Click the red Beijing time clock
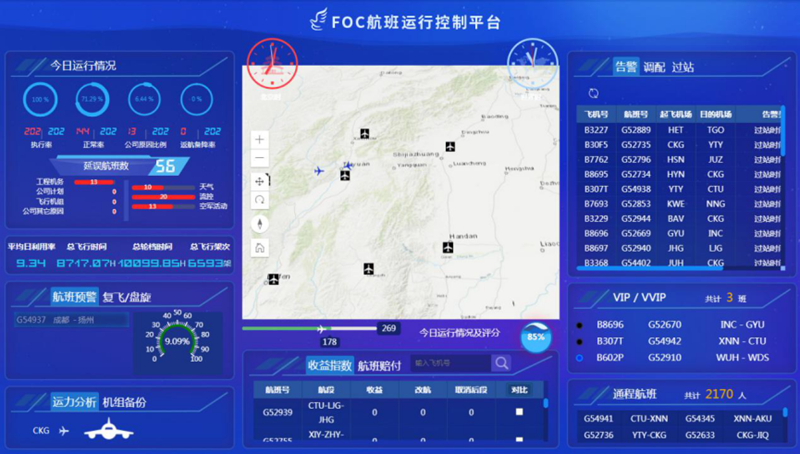This screenshot has width=800, height=454. click(x=272, y=63)
